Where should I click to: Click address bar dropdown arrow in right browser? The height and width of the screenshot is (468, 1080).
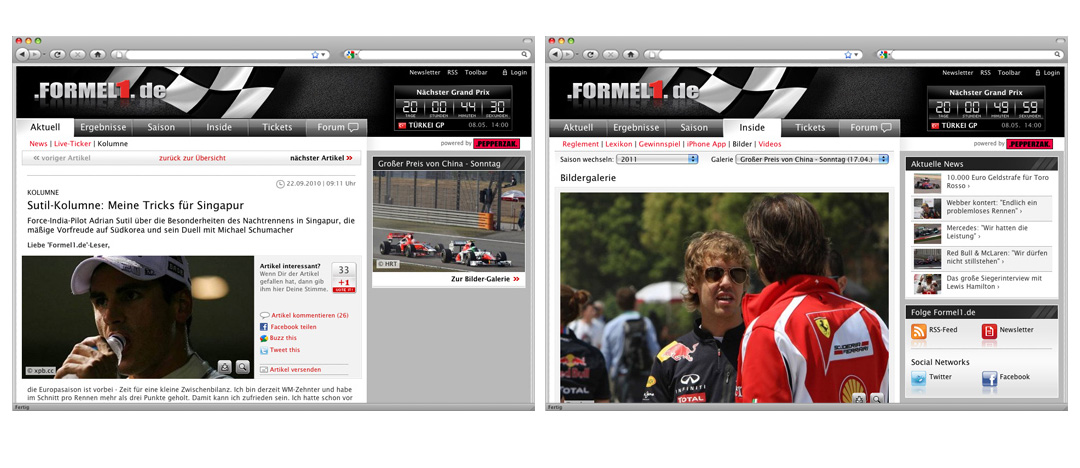(x=858, y=54)
